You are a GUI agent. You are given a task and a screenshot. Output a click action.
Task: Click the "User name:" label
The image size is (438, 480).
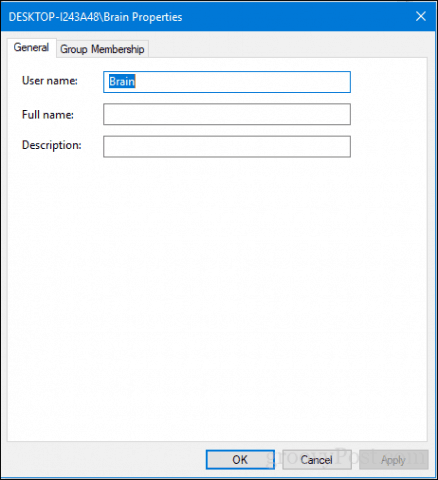click(50, 81)
